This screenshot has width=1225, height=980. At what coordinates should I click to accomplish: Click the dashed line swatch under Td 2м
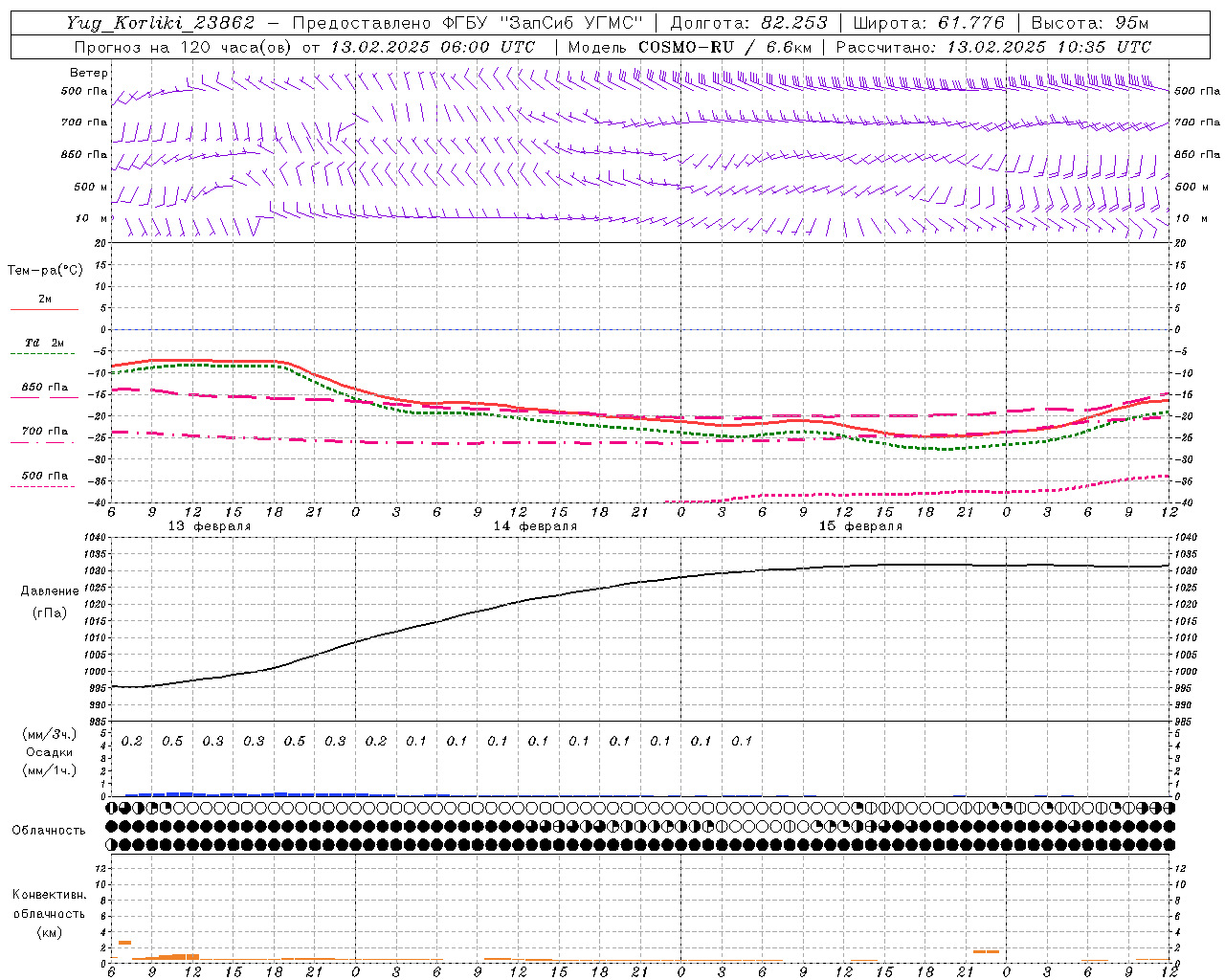pyautogui.click(x=42, y=353)
